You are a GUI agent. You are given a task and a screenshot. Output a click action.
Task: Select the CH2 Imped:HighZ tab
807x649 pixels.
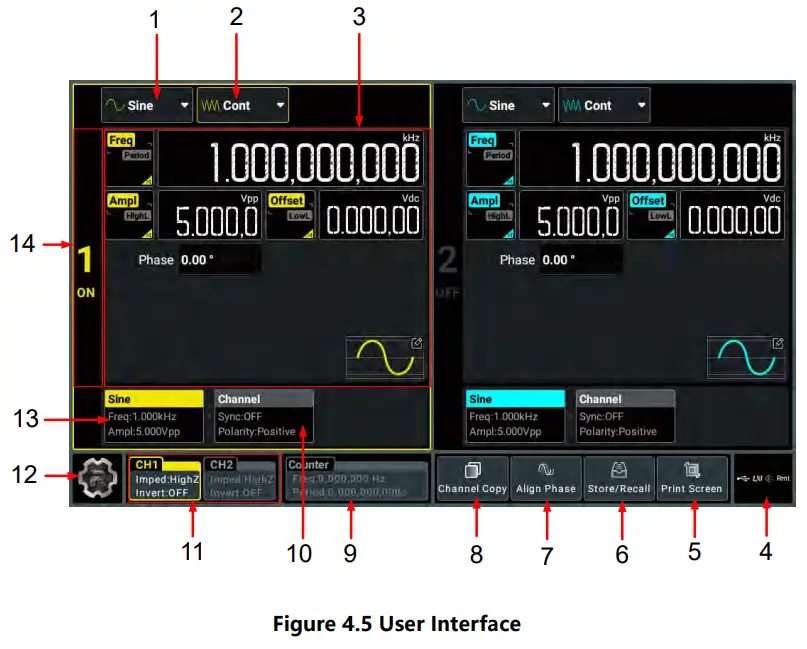240,479
